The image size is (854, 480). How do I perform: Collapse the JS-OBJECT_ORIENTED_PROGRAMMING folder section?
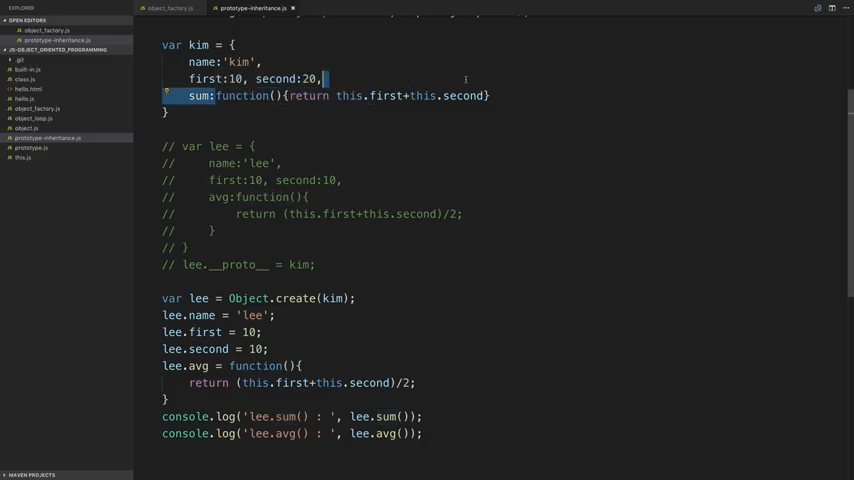5,49
